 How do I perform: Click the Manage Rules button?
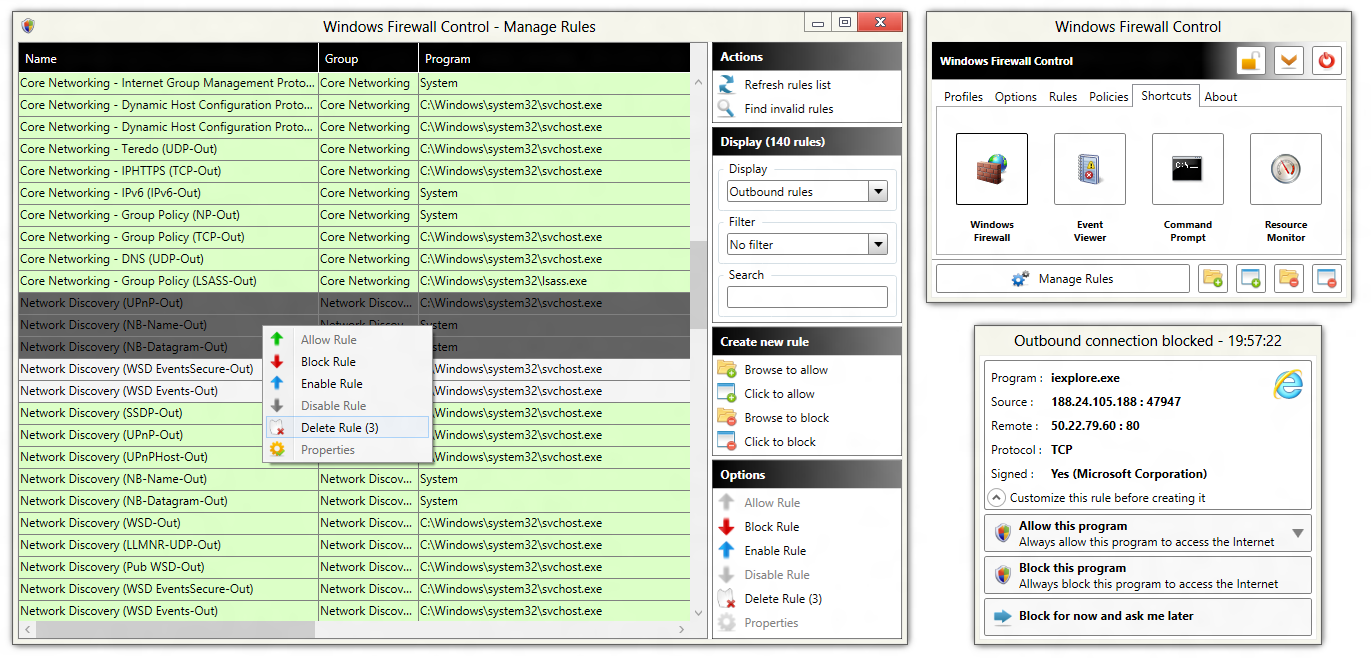point(1063,279)
